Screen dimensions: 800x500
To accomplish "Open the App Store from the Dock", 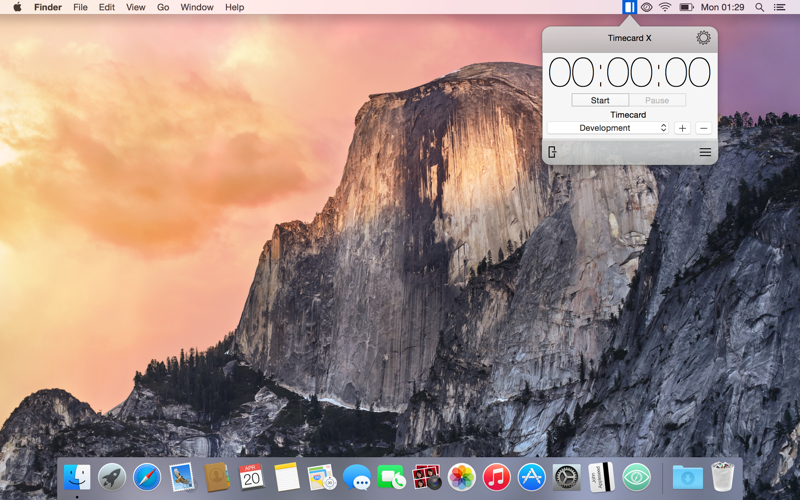I will click(531, 478).
